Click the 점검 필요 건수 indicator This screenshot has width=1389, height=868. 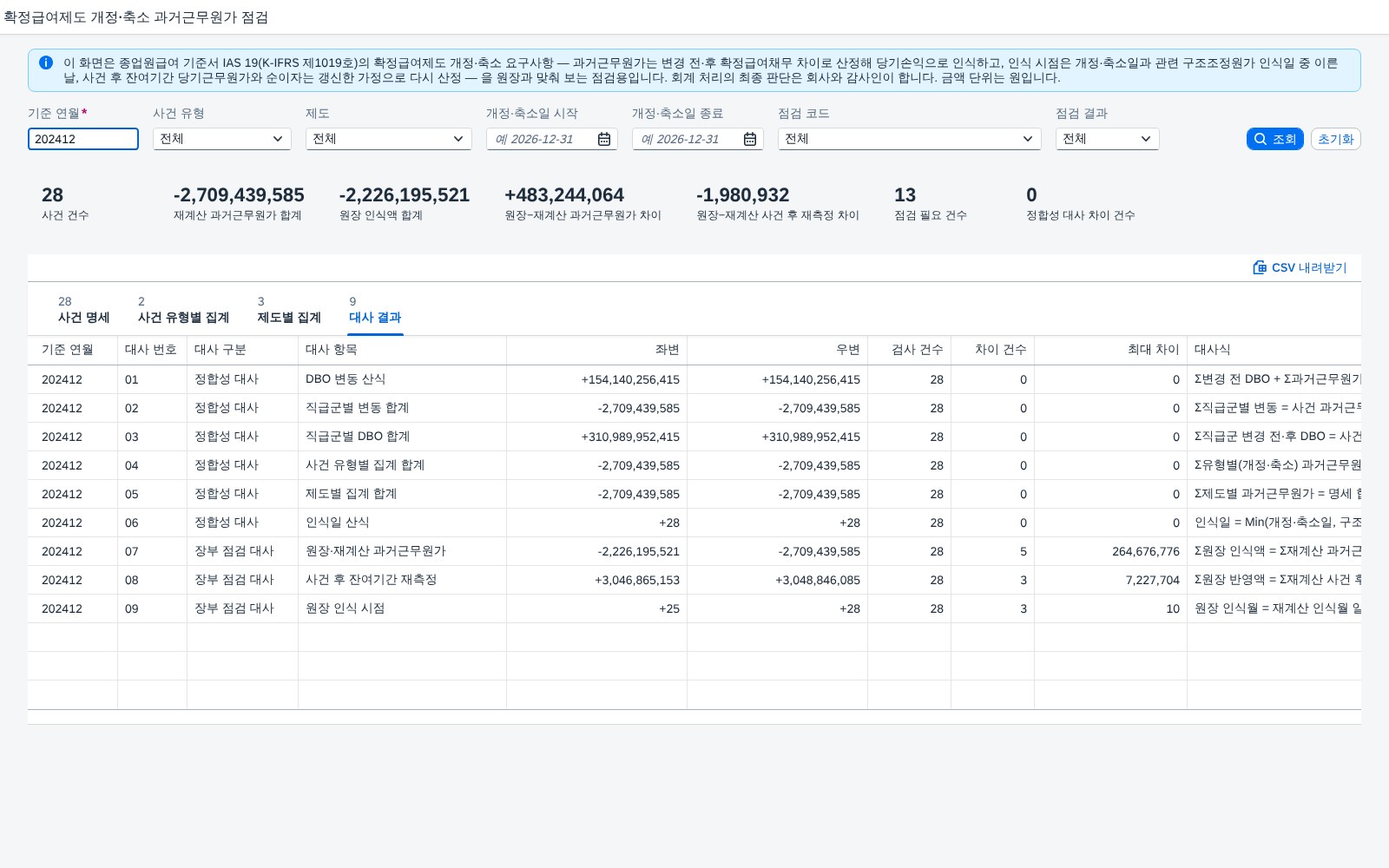(930, 203)
